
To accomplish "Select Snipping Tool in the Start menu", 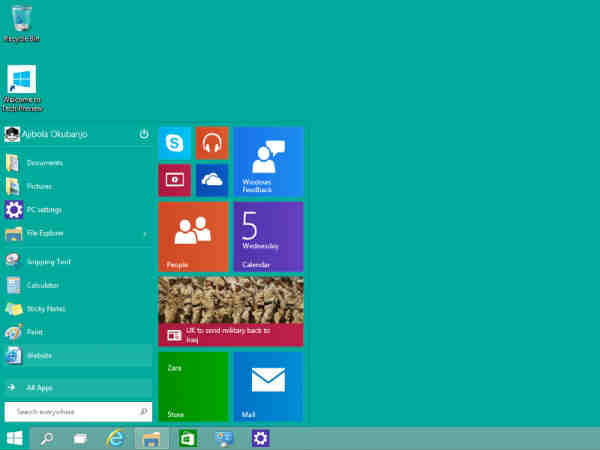I will tap(47, 261).
